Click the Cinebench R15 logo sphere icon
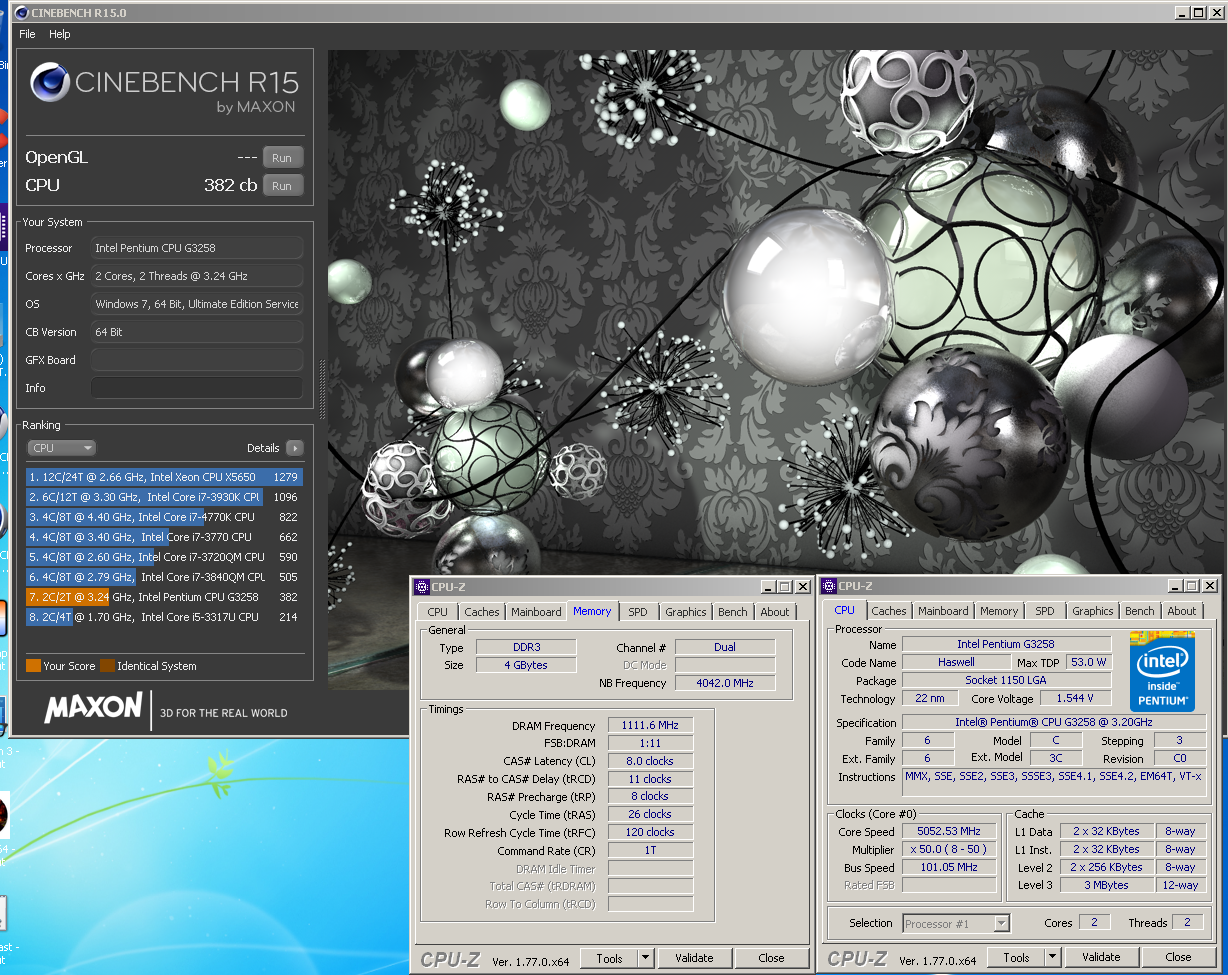 pyautogui.click(x=50, y=83)
